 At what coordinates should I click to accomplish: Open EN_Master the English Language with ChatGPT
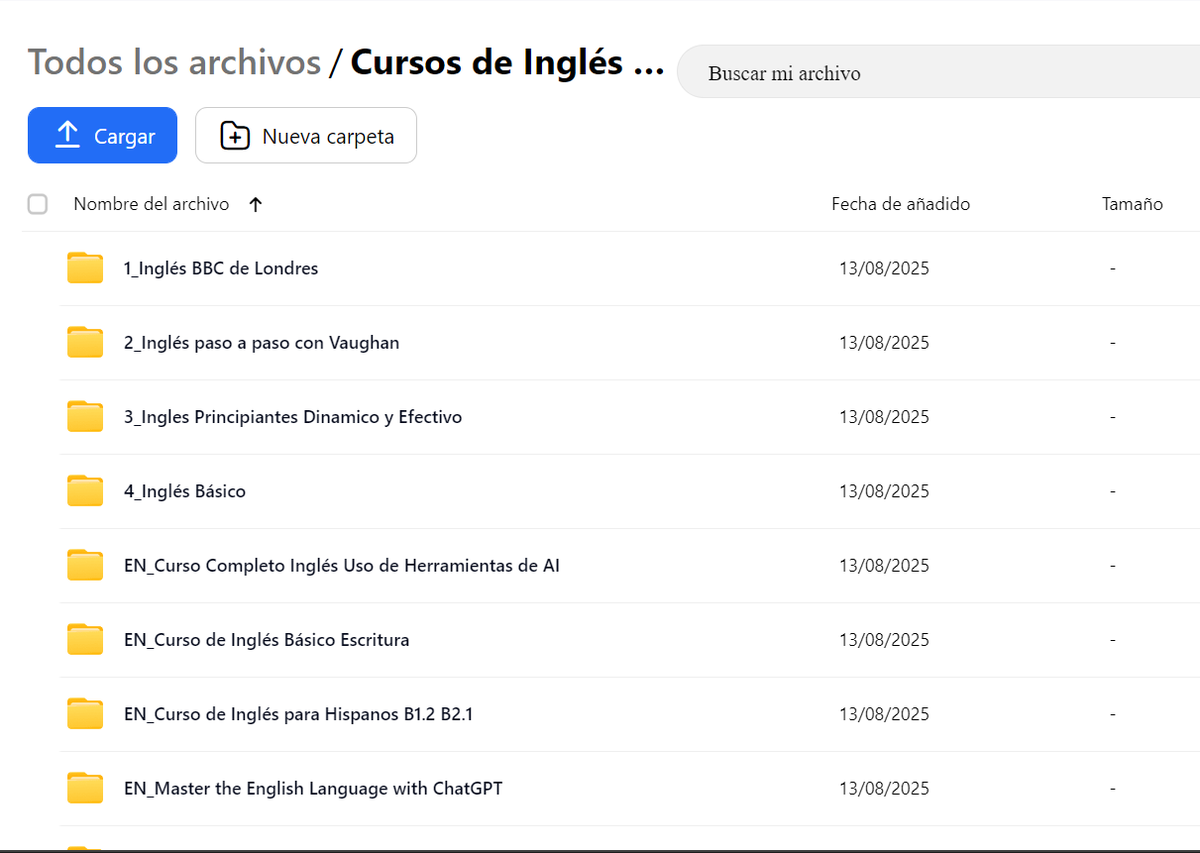click(x=313, y=788)
